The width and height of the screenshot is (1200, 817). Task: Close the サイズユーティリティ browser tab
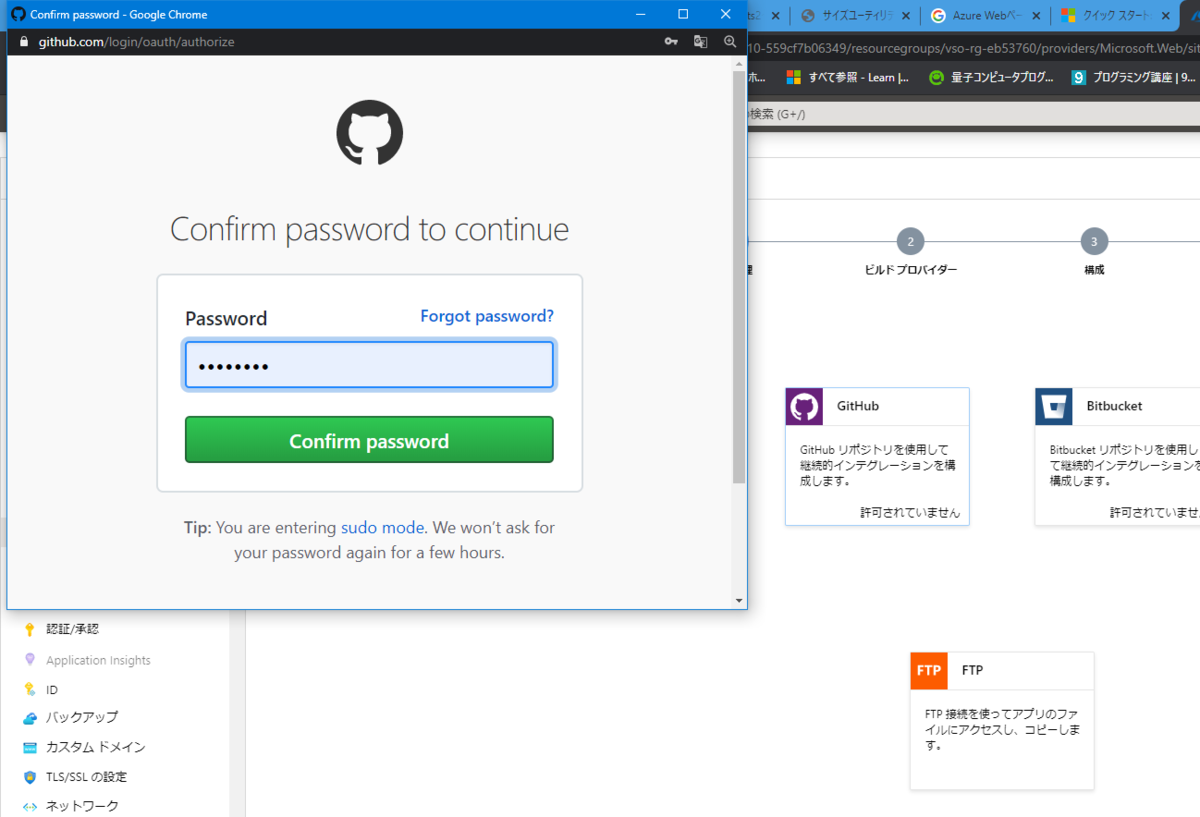[x=906, y=15]
